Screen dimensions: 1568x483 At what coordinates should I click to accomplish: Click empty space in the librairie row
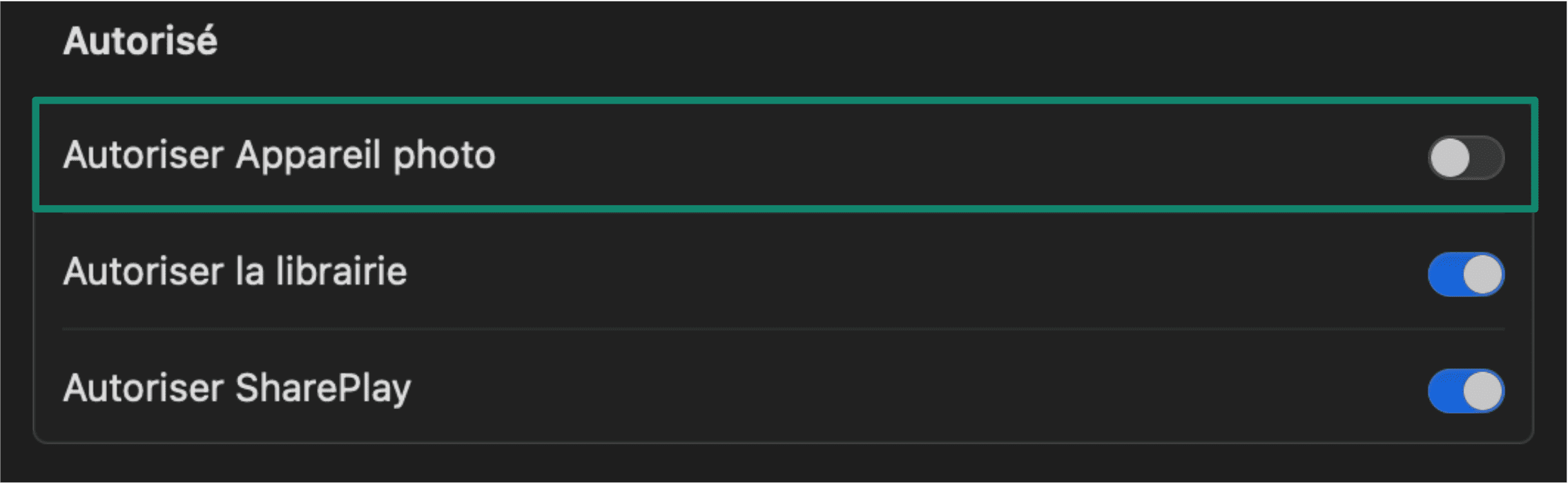coord(898,272)
